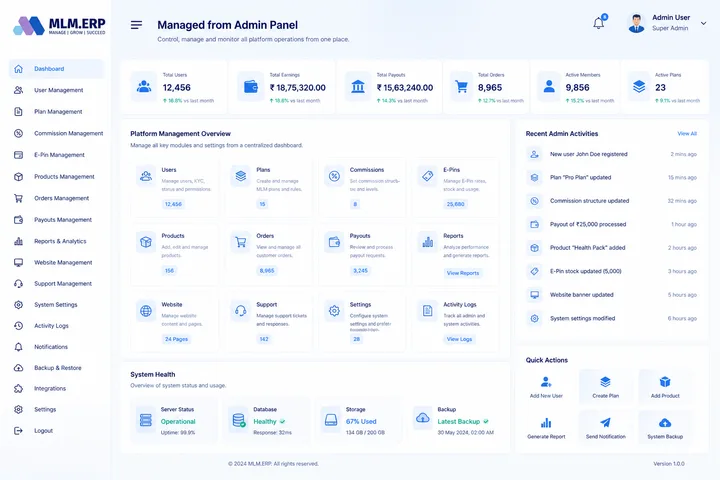Click the Send Notification quick action
The height and width of the screenshot is (480, 720).
(x=605, y=428)
